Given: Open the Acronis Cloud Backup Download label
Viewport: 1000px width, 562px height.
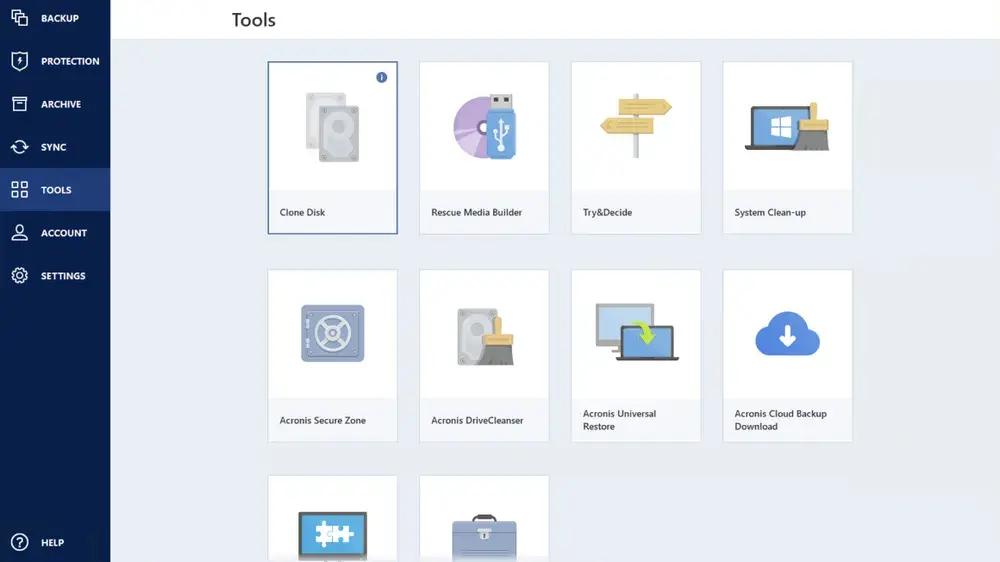Looking at the screenshot, I should pyautogui.click(x=780, y=420).
